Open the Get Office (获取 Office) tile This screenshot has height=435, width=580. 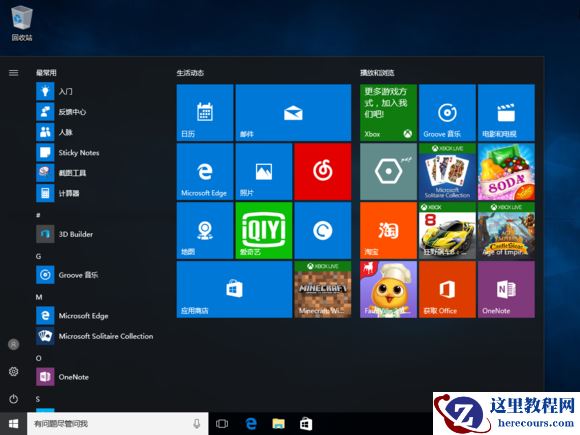[447, 289]
